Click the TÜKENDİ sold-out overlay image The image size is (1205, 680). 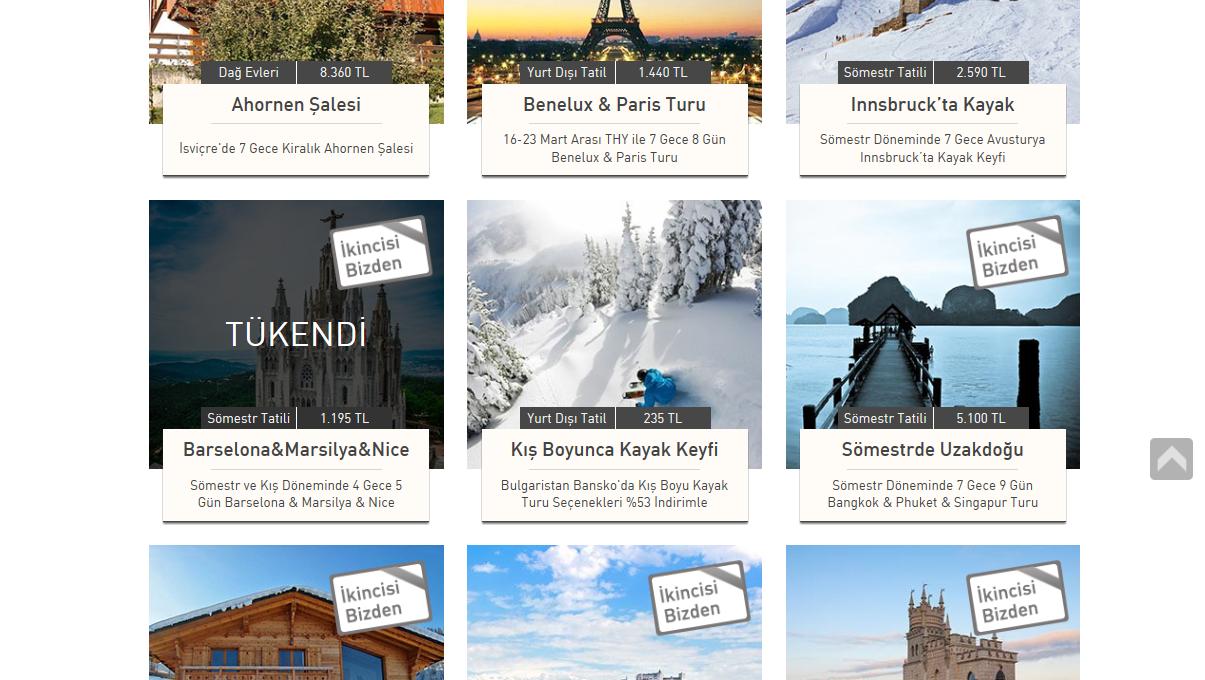pyautogui.click(x=296, y=334)
